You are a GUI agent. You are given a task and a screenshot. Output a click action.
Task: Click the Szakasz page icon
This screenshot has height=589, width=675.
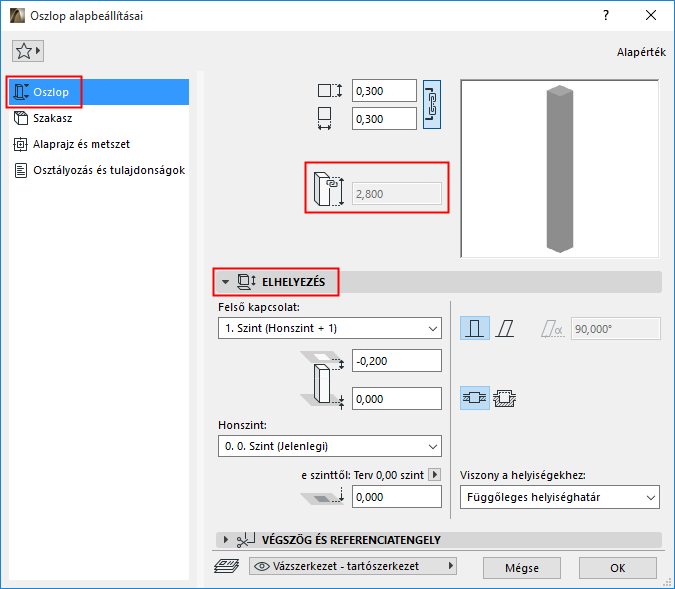[21, 118]
